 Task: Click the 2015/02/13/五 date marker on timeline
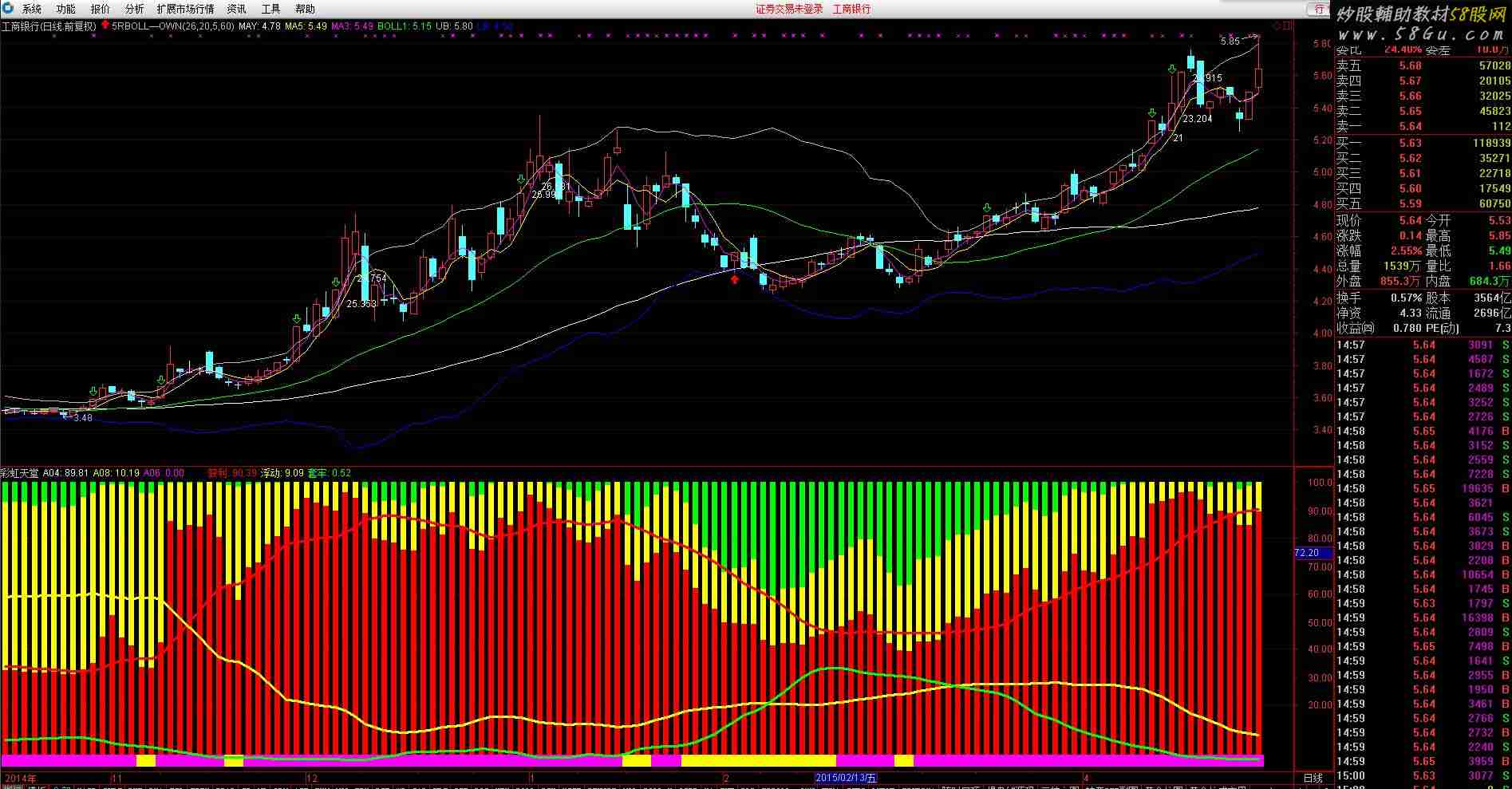click(x=846, y=778)
